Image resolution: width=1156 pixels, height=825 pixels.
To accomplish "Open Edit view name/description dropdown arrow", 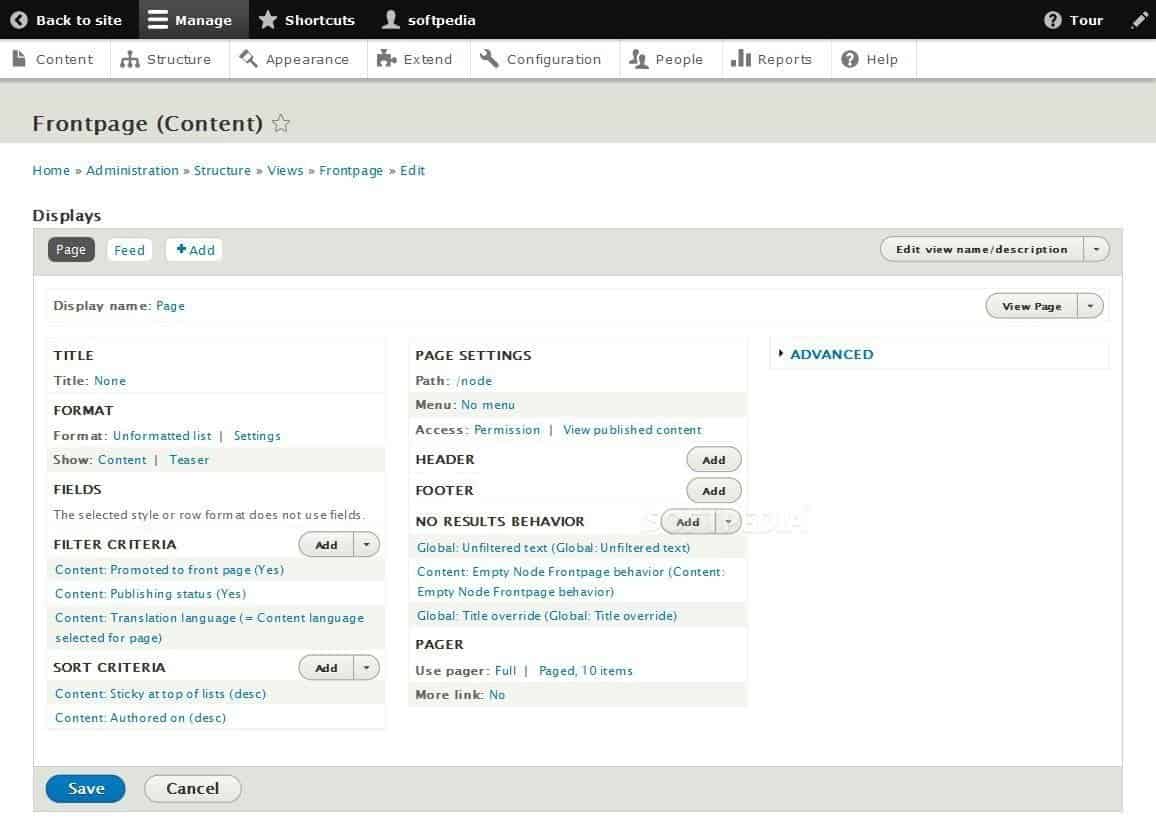I will pyautogui.click(x=1096, y=249).
